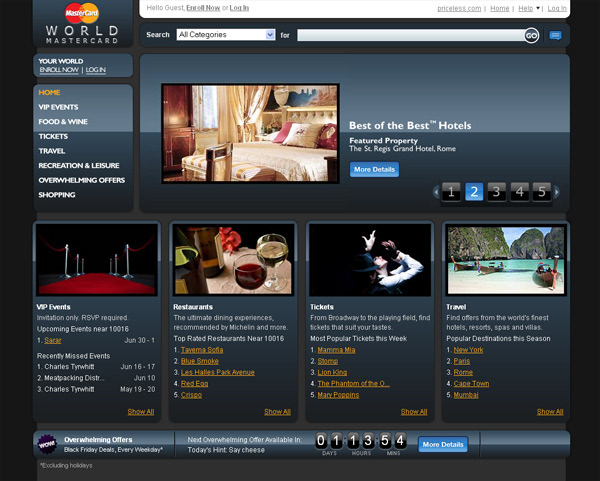Focus the search text field
This screenshot has height=481, width=600.
tap(411, 35)
